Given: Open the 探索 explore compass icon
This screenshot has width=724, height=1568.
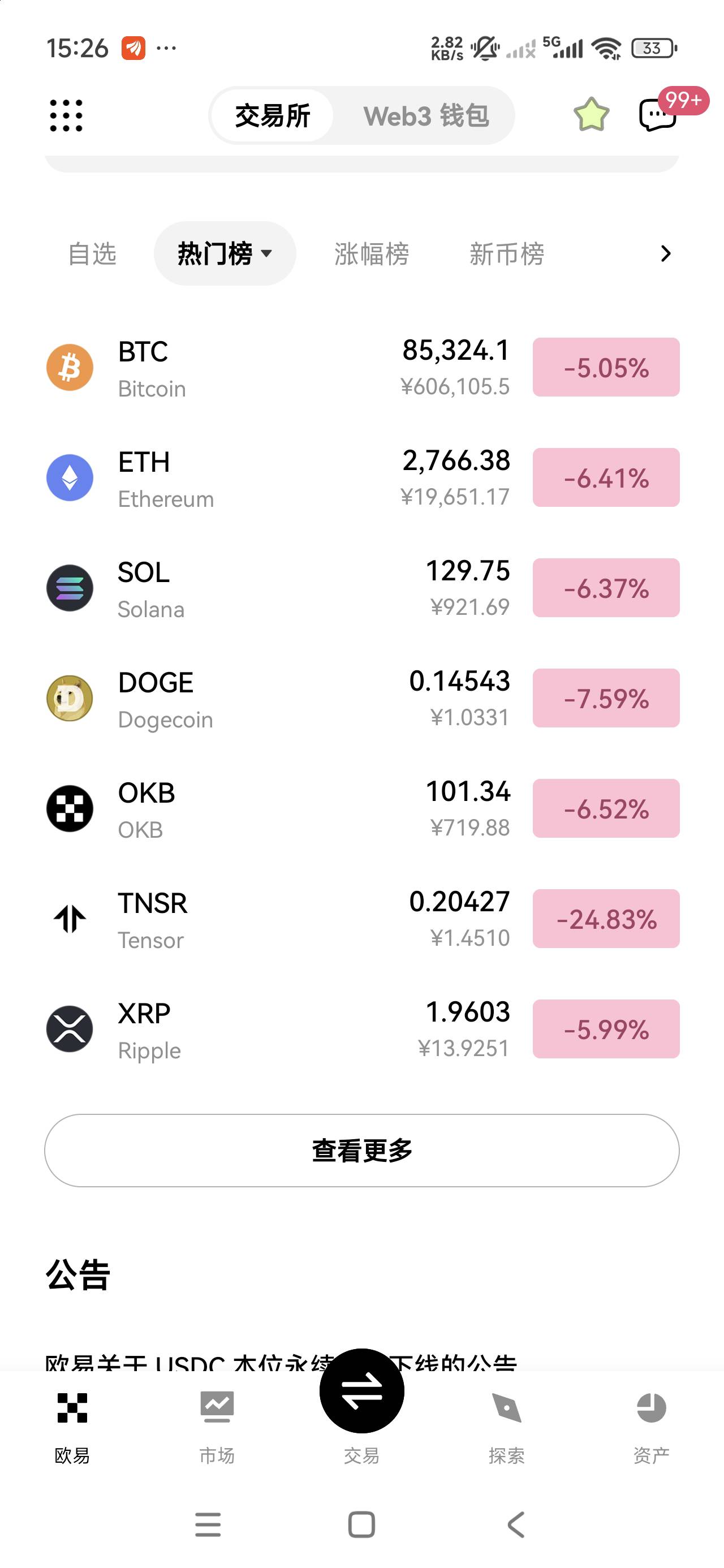Looking at the screenshot, I should [506, 1408].
